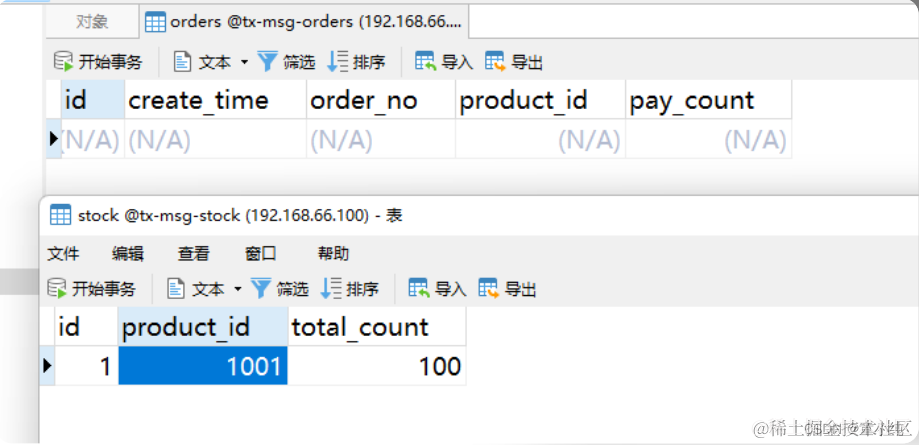
Task: Click the create_time column header
Action: point(215,100)
